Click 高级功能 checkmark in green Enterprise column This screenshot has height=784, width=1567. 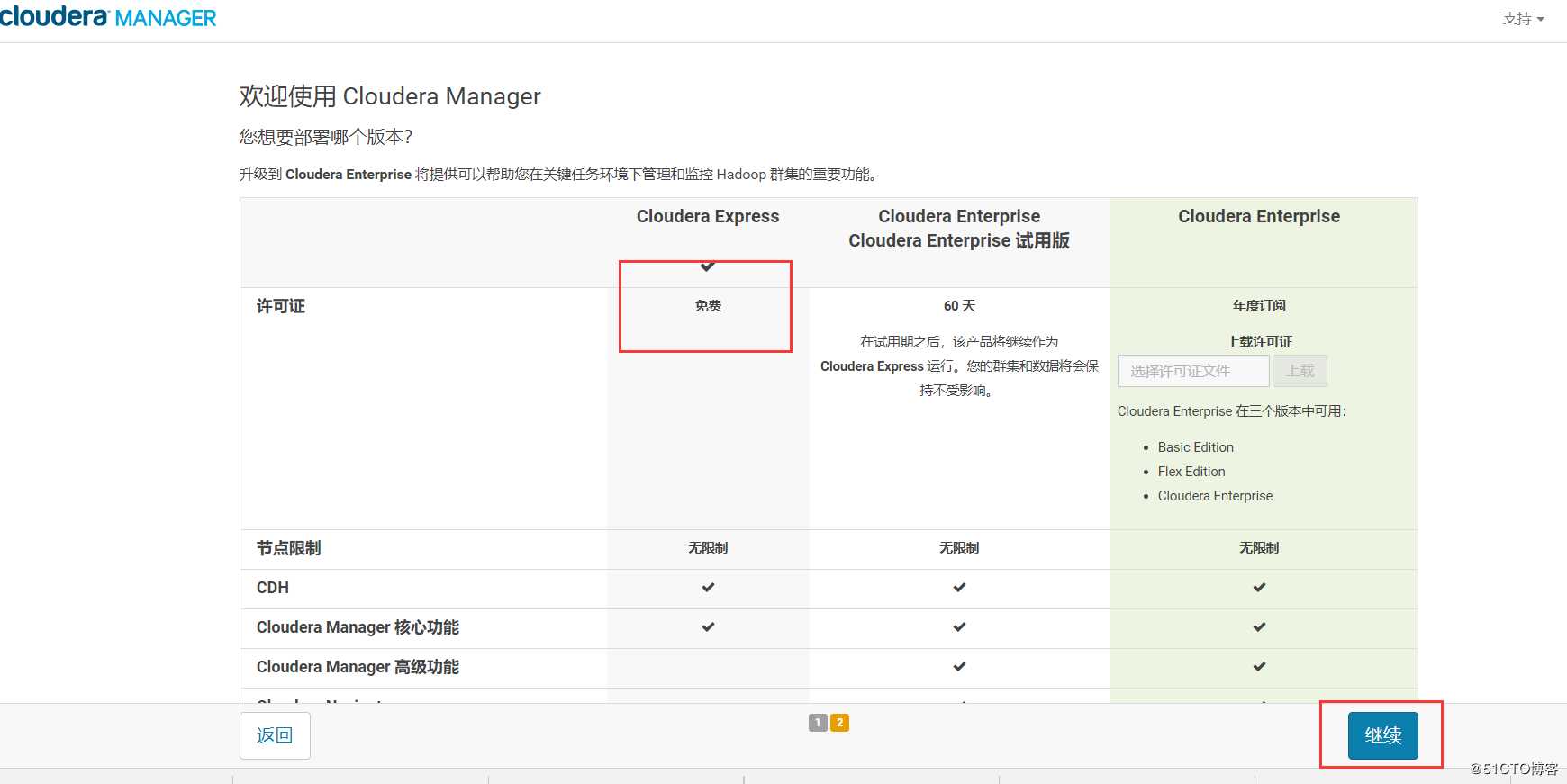[x=1259, y=667]
